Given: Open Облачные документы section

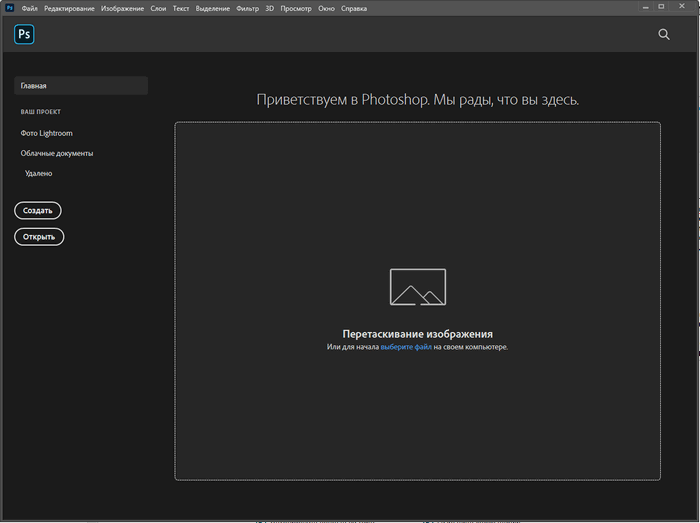Looking at the screenshot, I should 57,153.
